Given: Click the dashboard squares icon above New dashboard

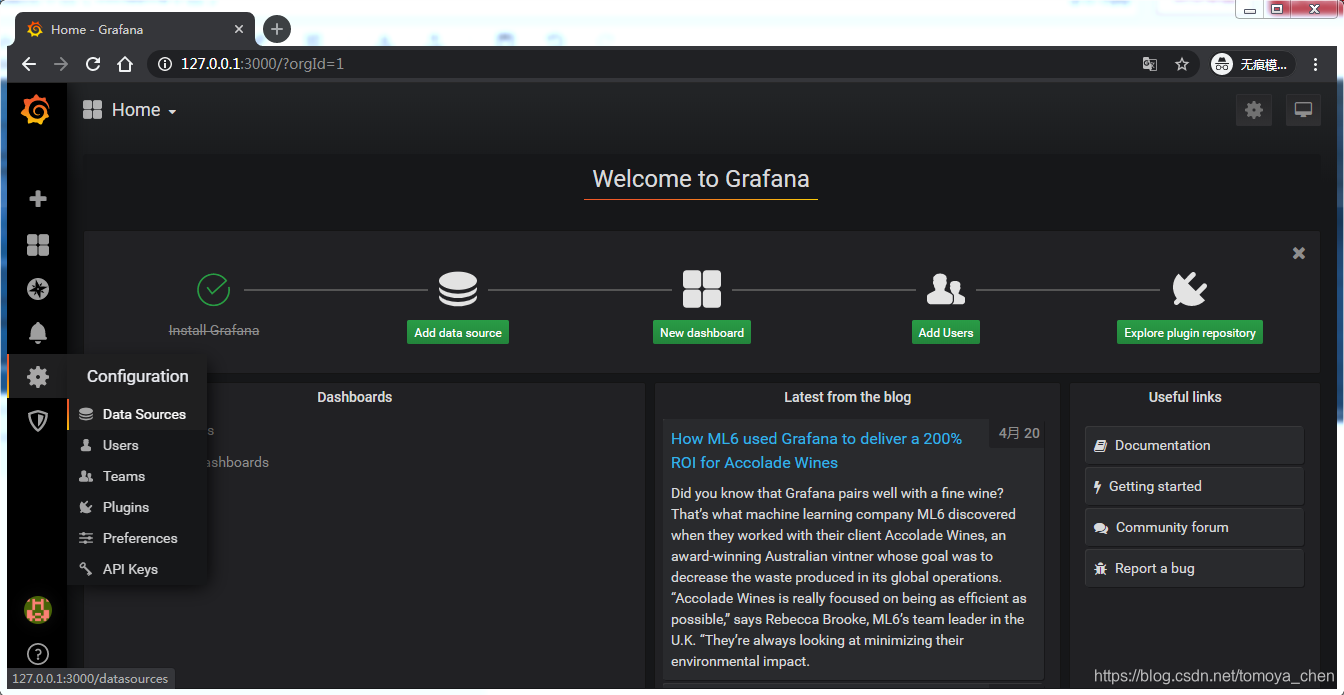Looking at the screenshot, I should pos(702,289).
